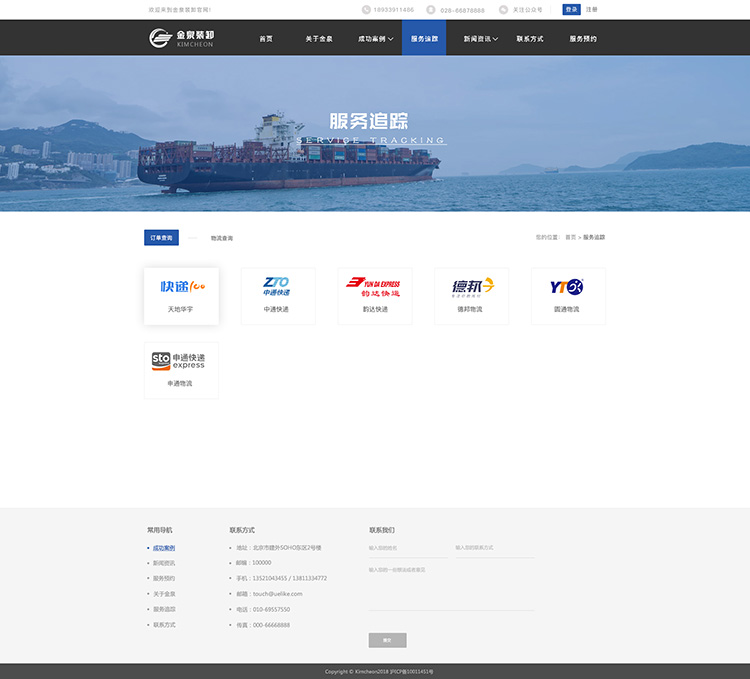This screenshot has width=750, height=679.
Task: Choose the ZTO 中通快递 logo
Action: click(277, 287)
